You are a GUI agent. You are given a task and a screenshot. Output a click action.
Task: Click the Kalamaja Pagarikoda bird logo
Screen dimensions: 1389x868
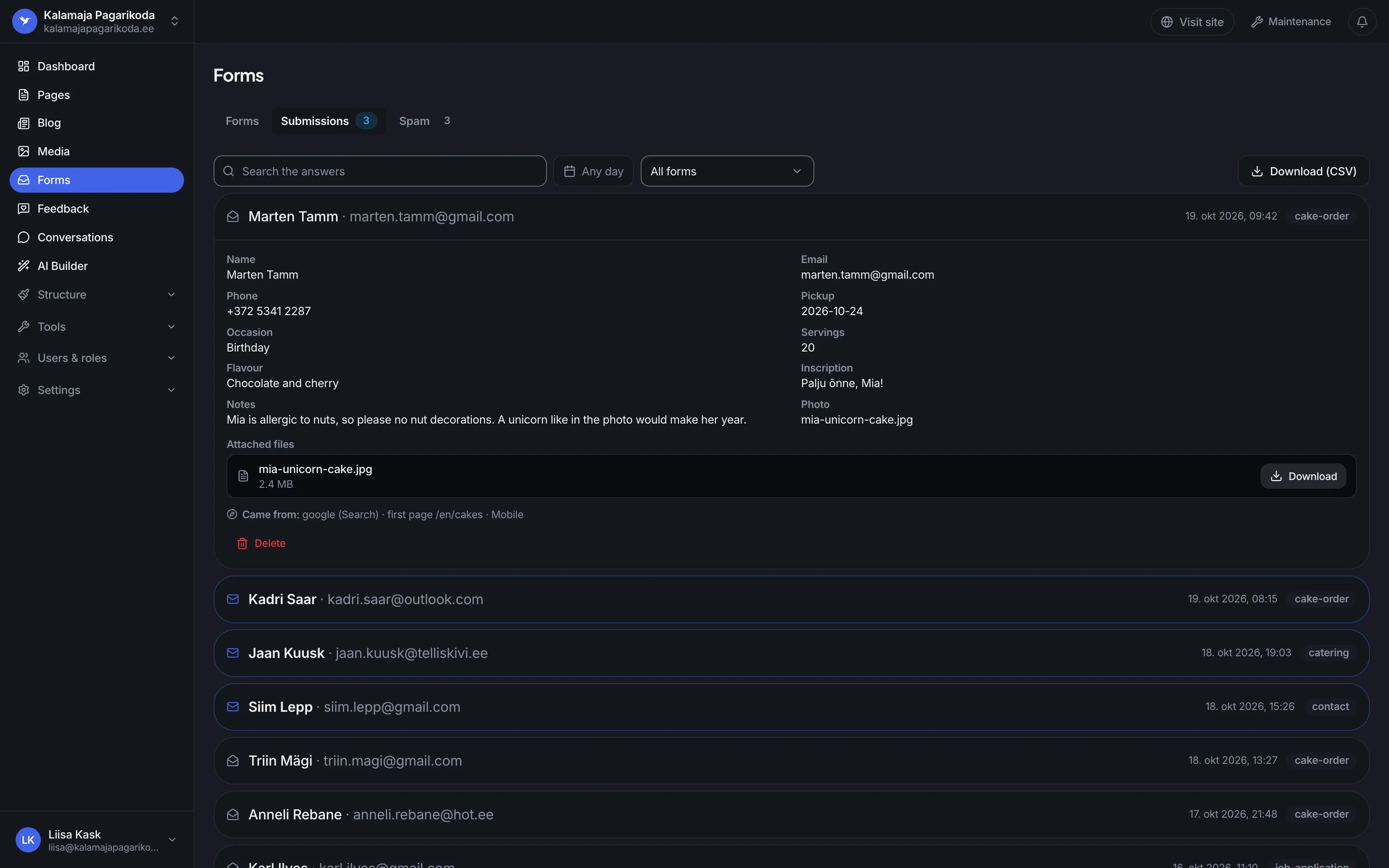pos(25,21)
